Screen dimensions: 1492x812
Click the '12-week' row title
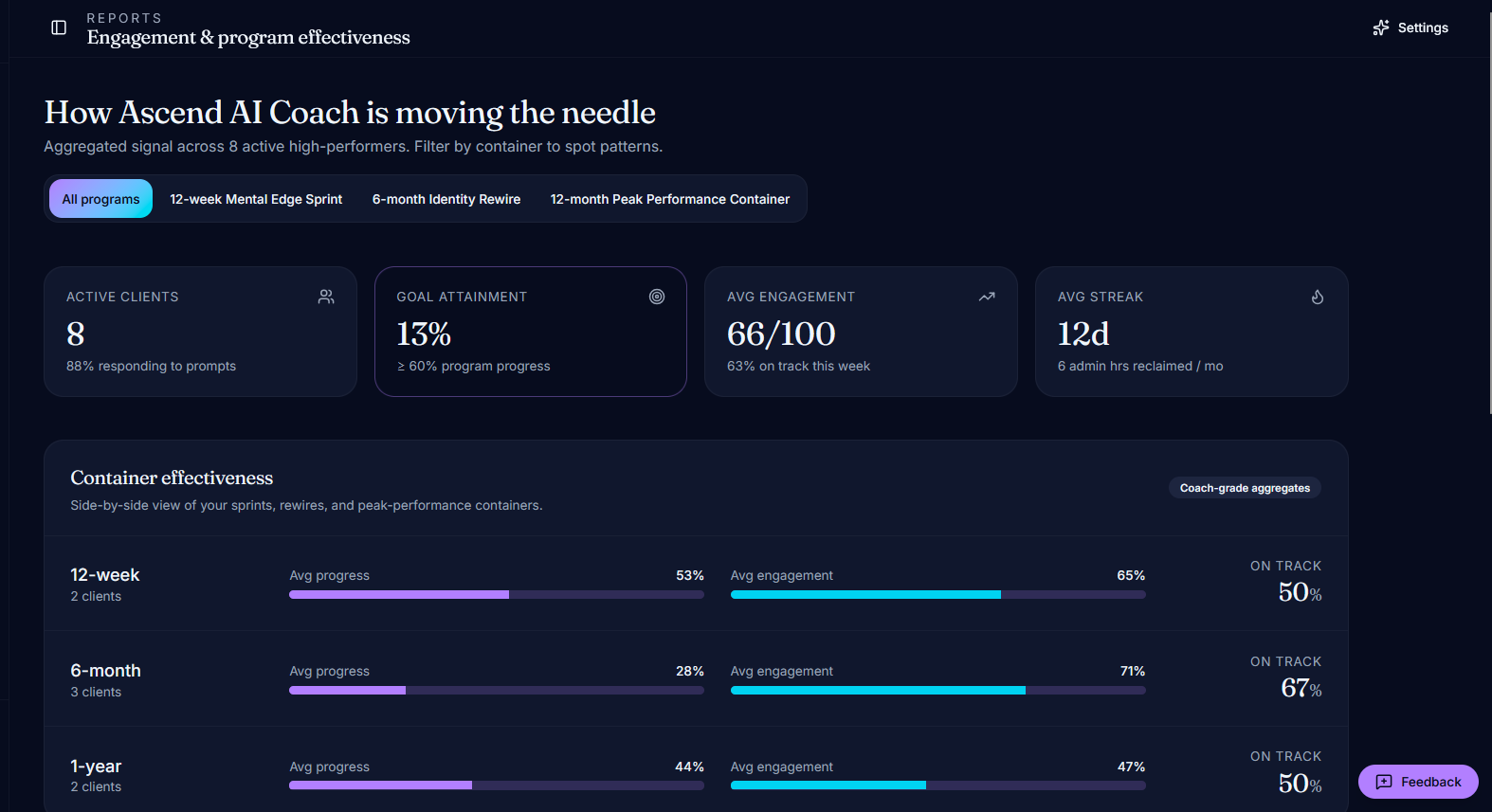click(105, 575)
